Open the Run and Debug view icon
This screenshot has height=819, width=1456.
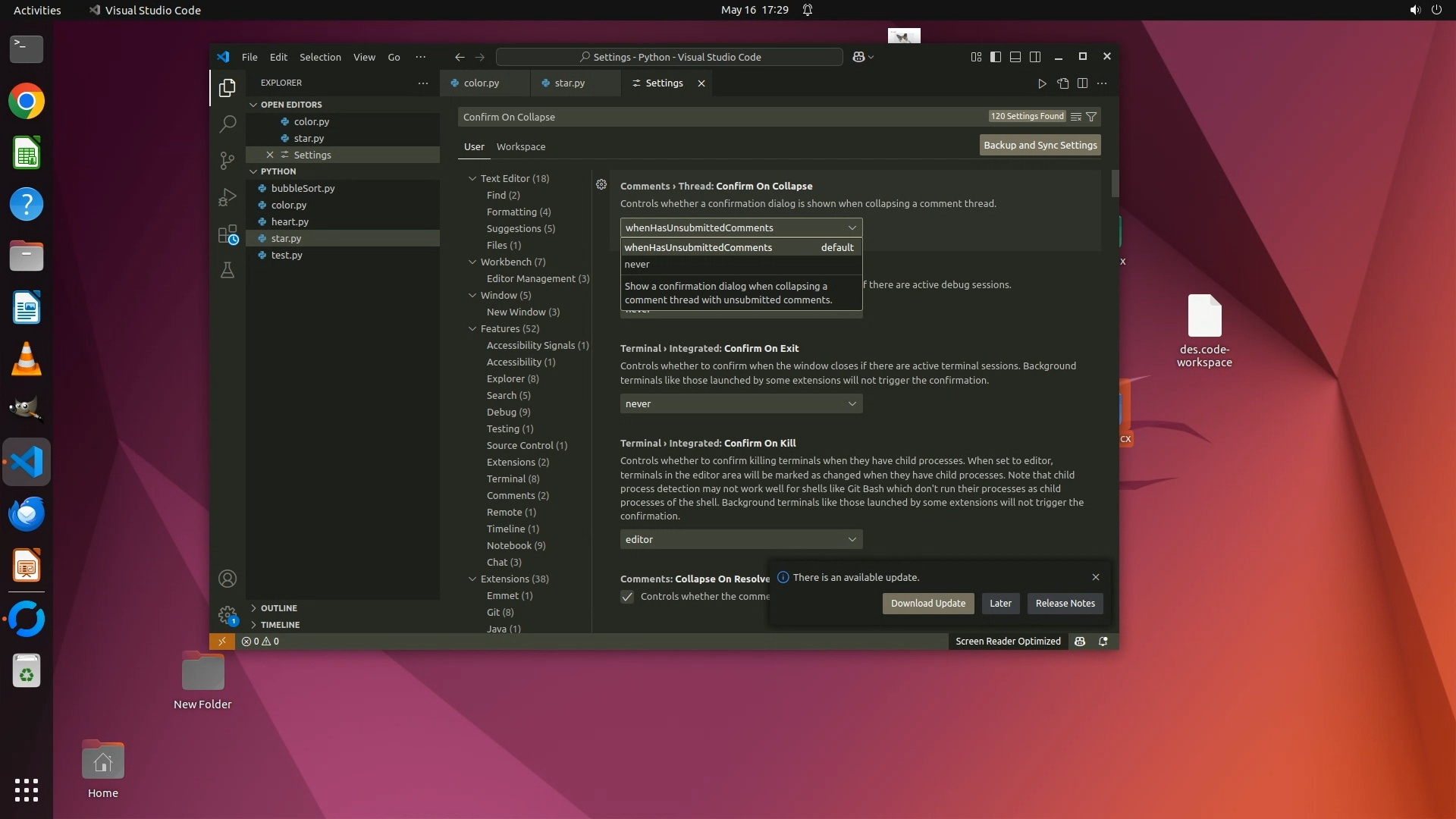(227, 197)
